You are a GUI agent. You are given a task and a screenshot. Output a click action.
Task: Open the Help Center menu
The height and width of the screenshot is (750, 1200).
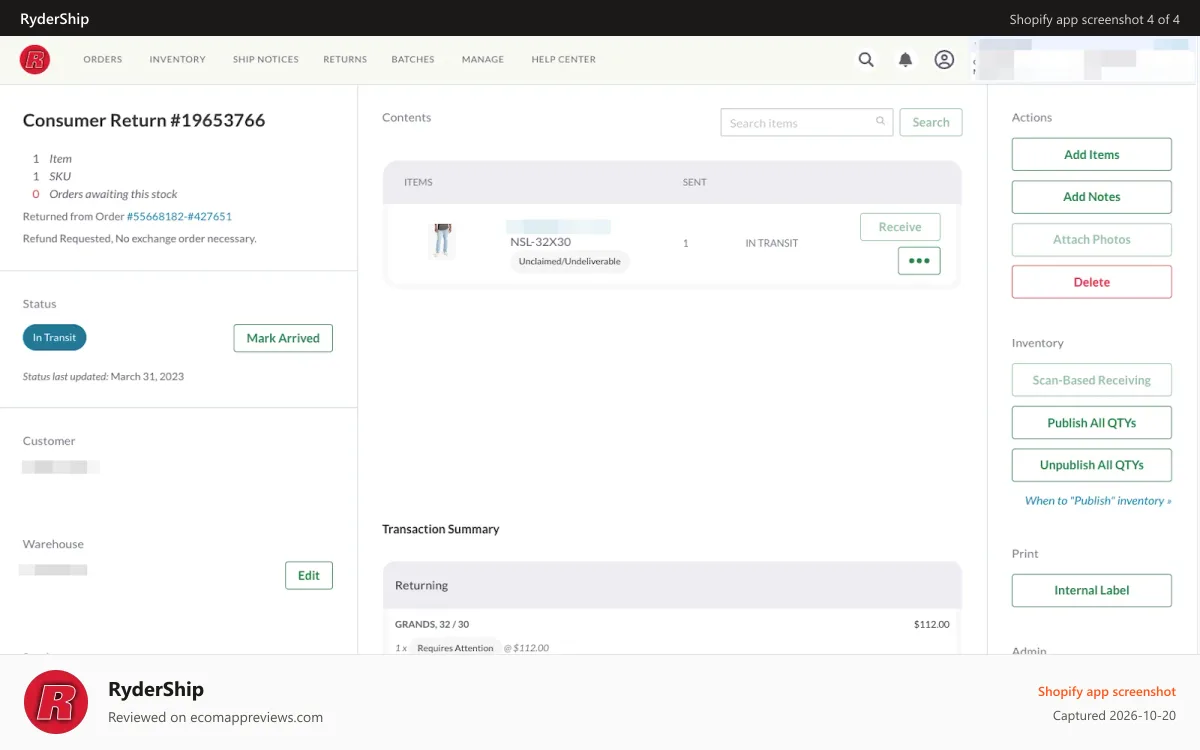(x=564, y=60)
